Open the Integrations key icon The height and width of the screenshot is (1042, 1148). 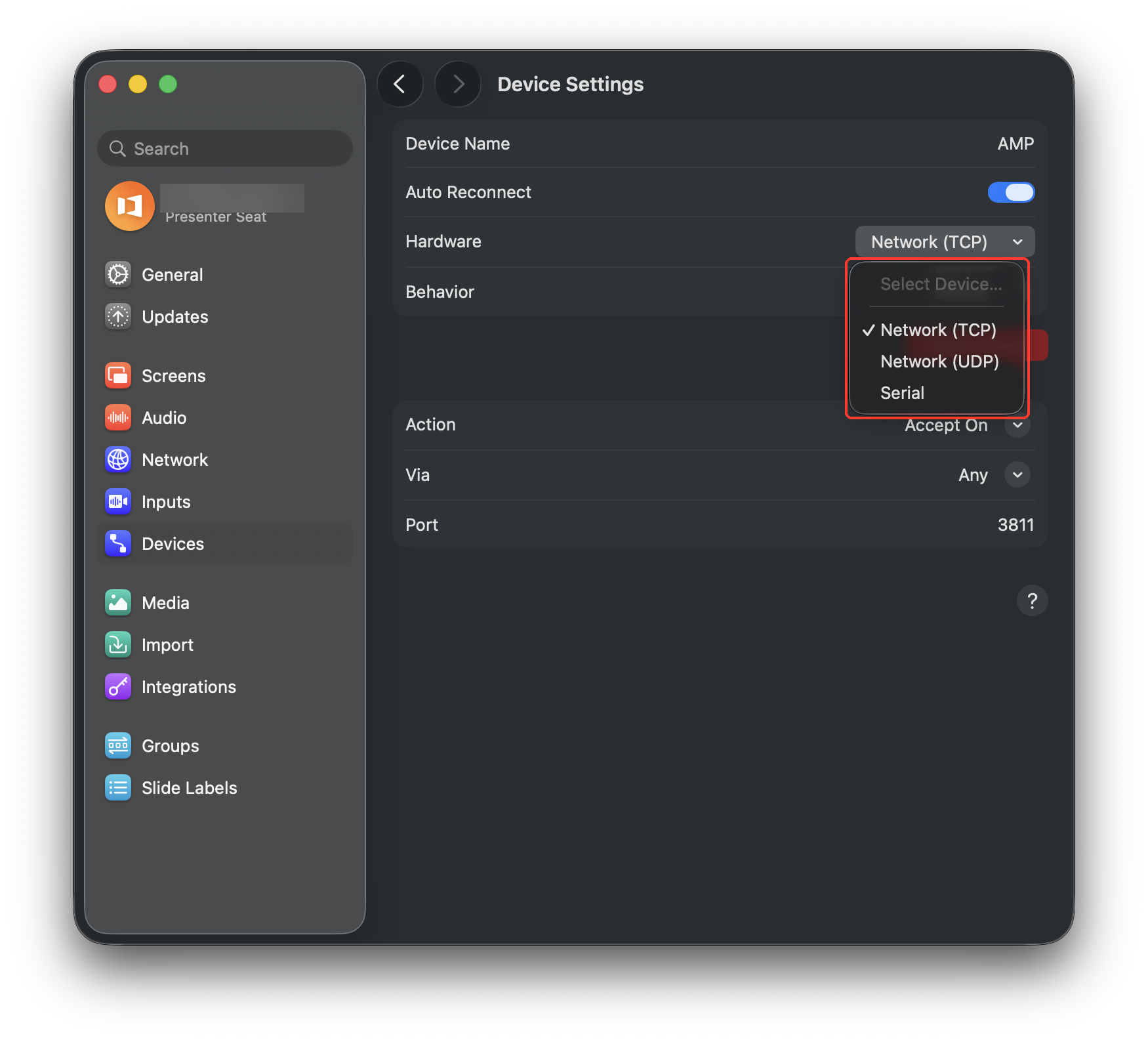coord(118,686)
